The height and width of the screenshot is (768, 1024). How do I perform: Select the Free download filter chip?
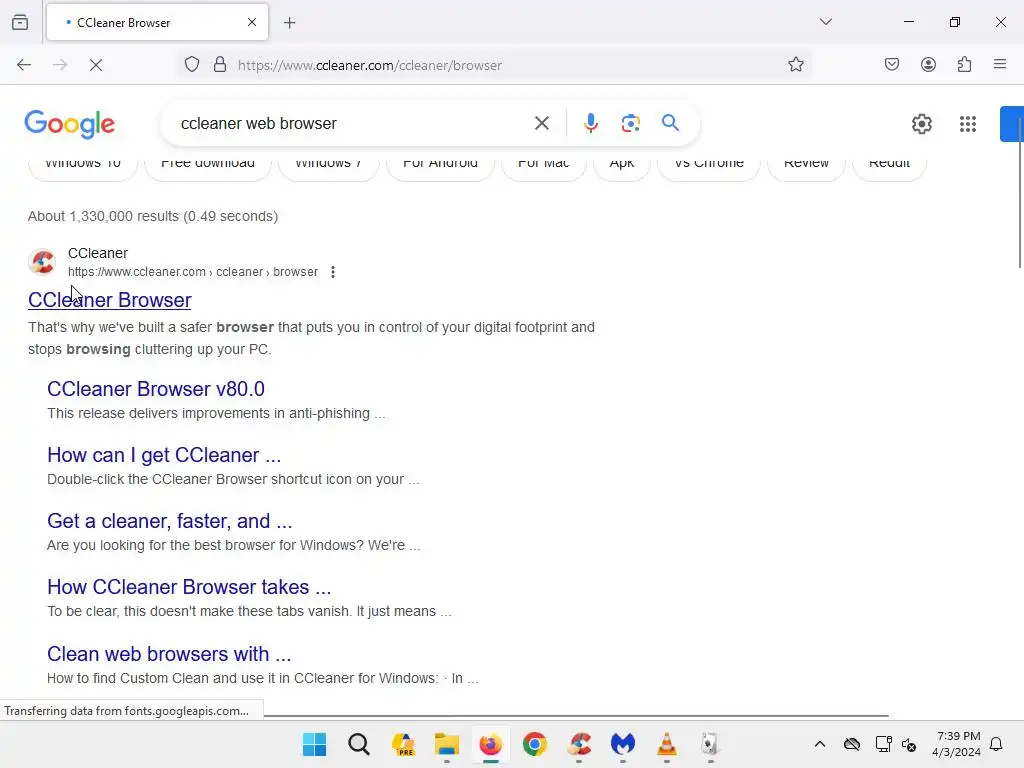(208, 166)
